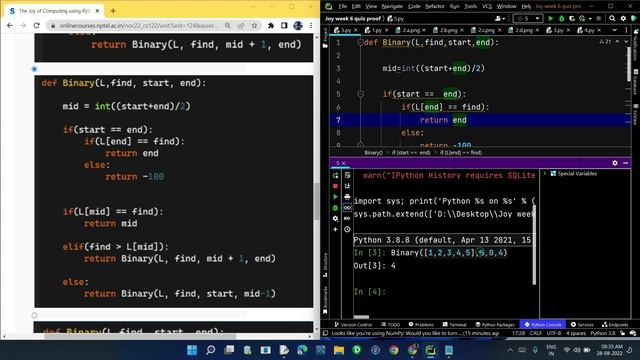
Task: Open run configuration dropdown labeled 5
Action: (x=528, y=18)
